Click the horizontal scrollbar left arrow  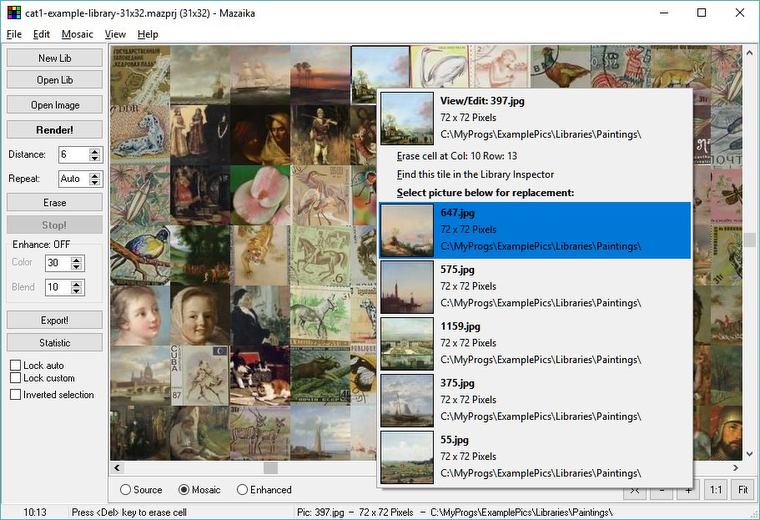[x=117, y=468]
